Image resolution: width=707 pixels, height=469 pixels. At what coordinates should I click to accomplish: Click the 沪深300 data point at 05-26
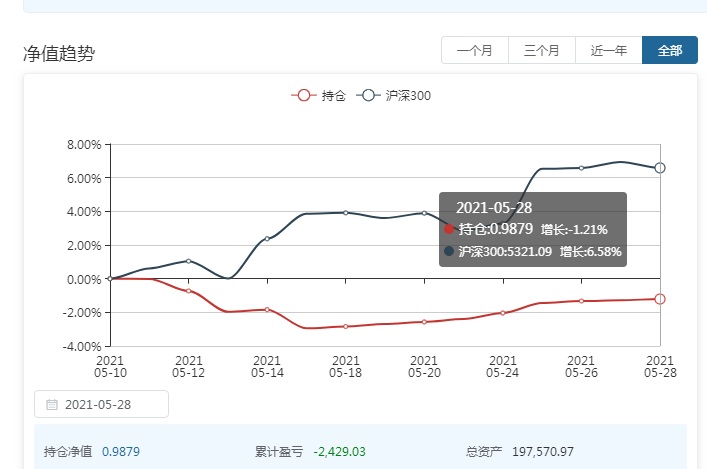pos(581,168)
